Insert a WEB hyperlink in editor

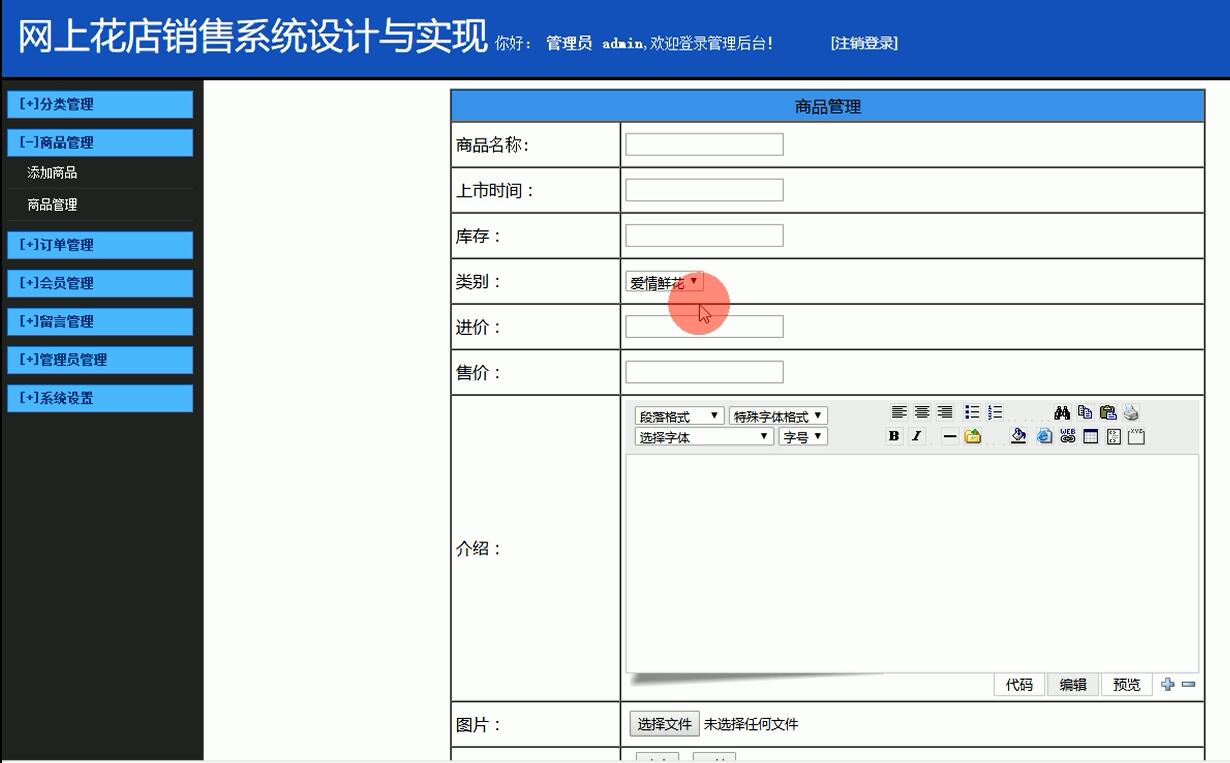(x=1067, y=436)
